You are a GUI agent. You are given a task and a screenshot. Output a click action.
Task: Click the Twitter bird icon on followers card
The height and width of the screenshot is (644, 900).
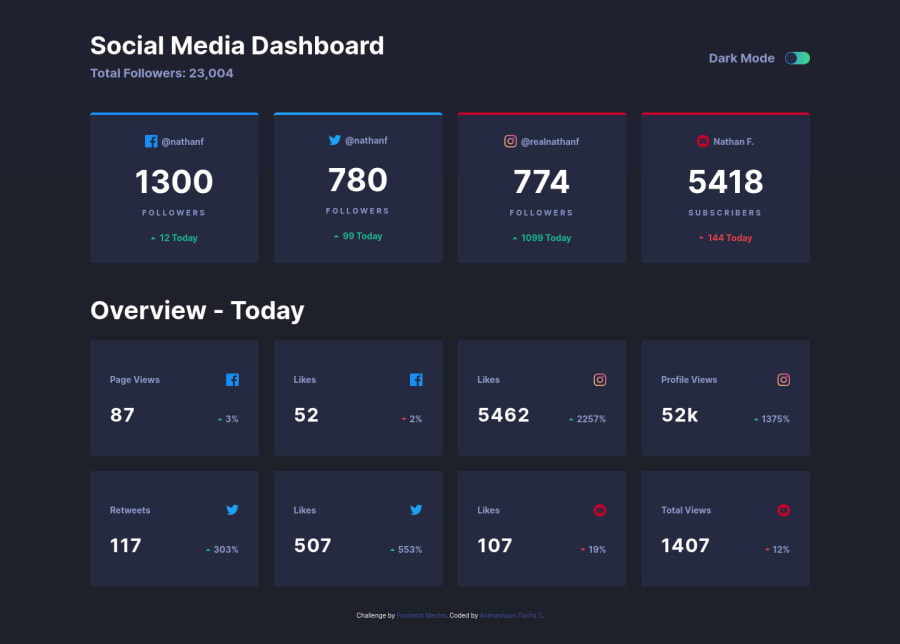tap(335, 141)
